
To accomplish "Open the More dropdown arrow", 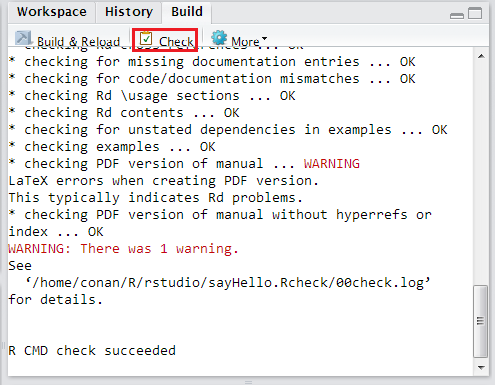I will coord(264,38).
